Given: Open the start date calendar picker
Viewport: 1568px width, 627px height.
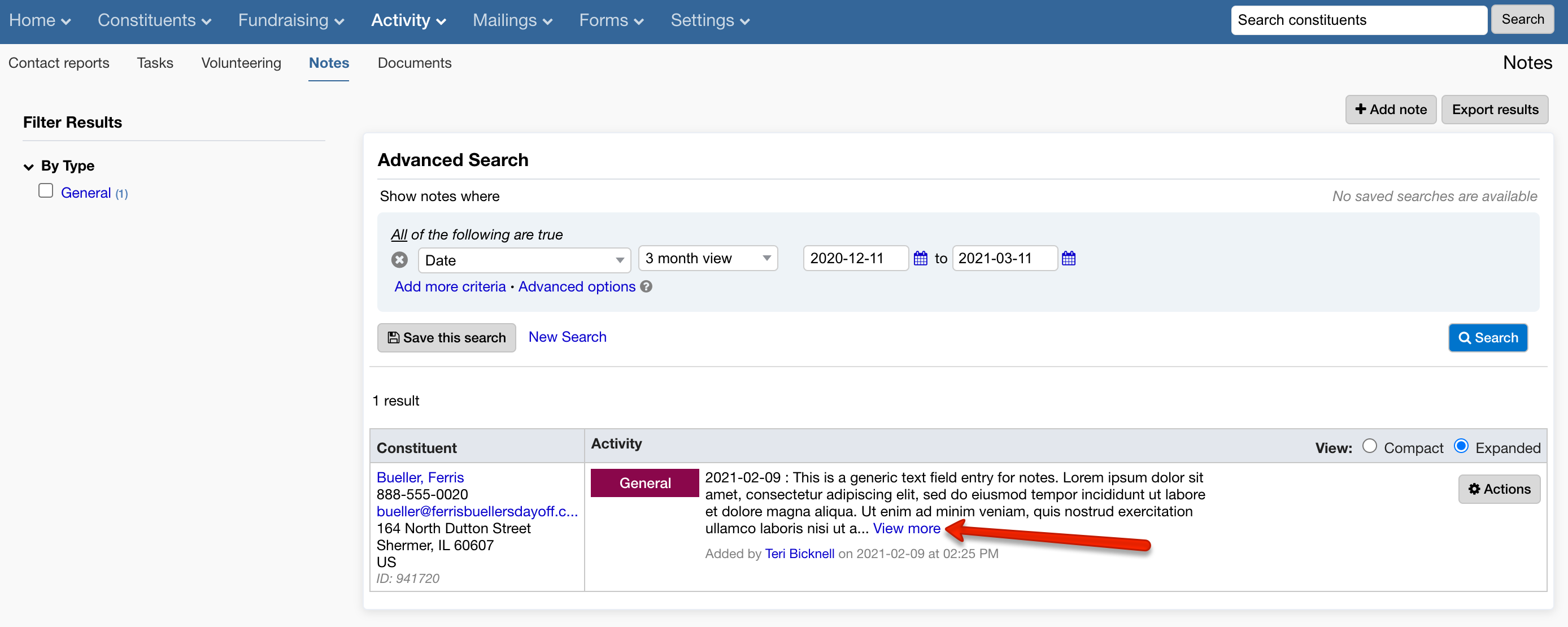Looking at the screenshot, I should pyautogui.click(x=920, y=259).
